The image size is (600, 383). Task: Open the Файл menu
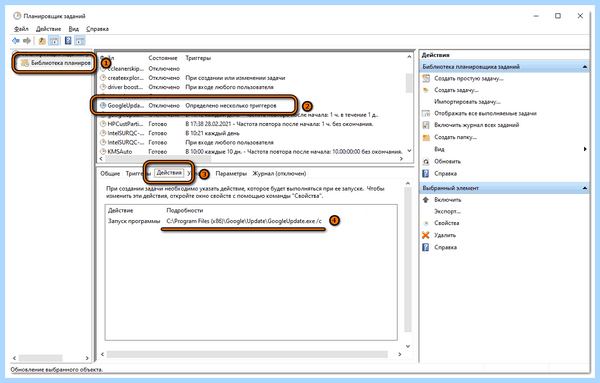[x=21, y=29]
